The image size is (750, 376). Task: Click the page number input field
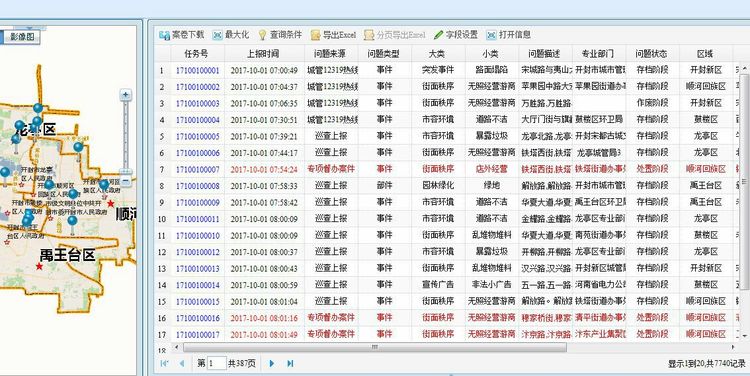(x=217, y=364)
